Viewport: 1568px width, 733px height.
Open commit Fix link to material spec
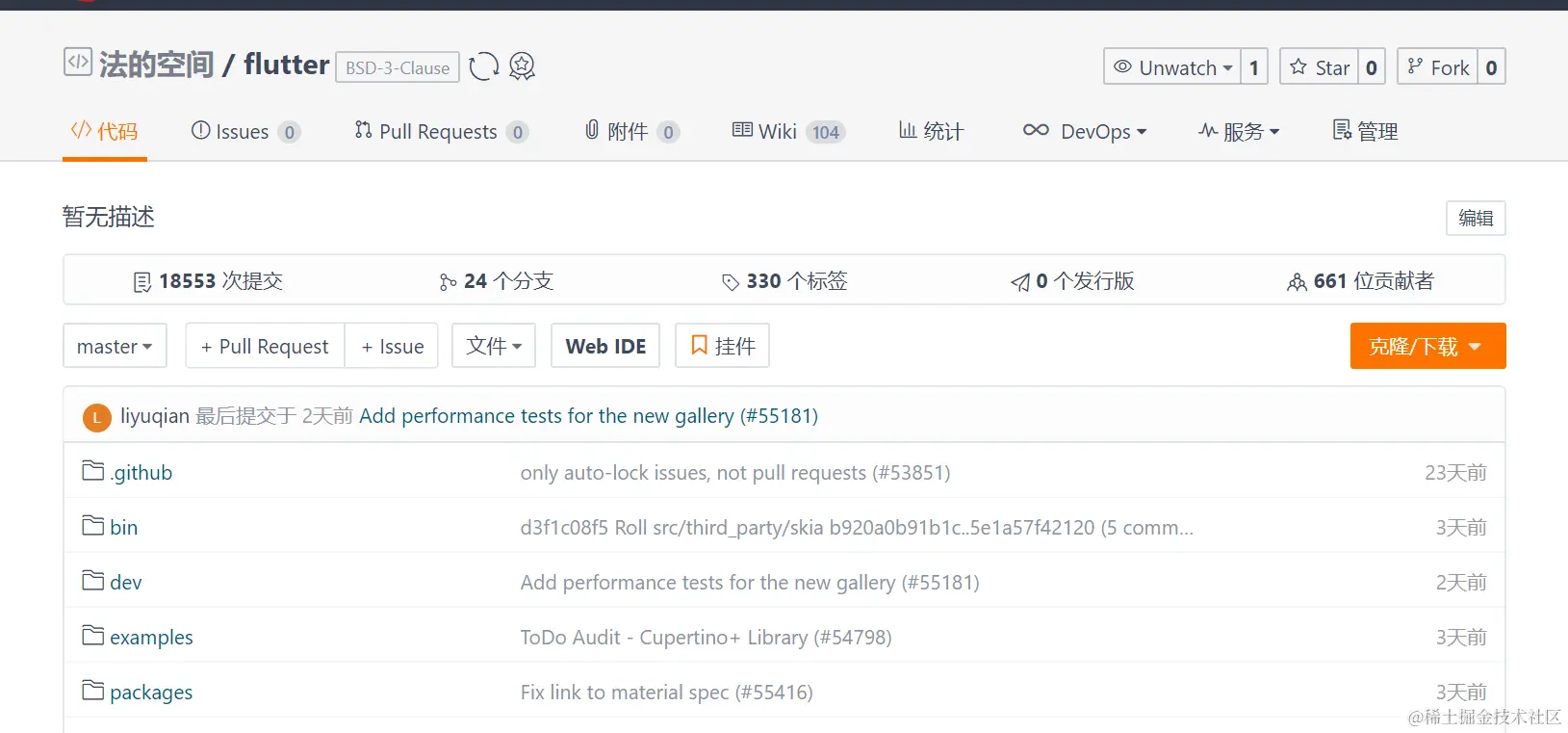tap(666, 692)
